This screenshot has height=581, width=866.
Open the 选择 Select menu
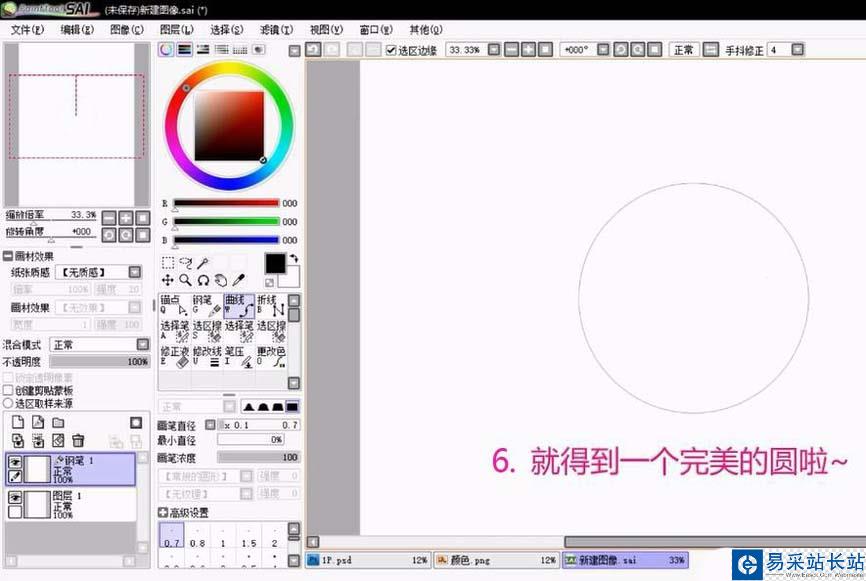226,29
